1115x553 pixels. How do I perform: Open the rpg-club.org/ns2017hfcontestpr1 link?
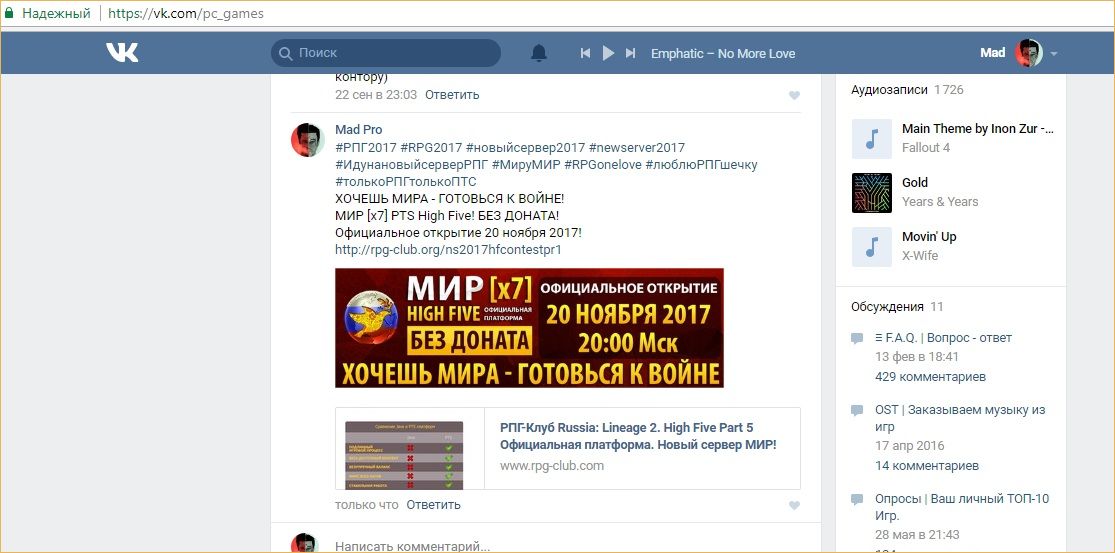pyautogui.click(x=448, y=250)
